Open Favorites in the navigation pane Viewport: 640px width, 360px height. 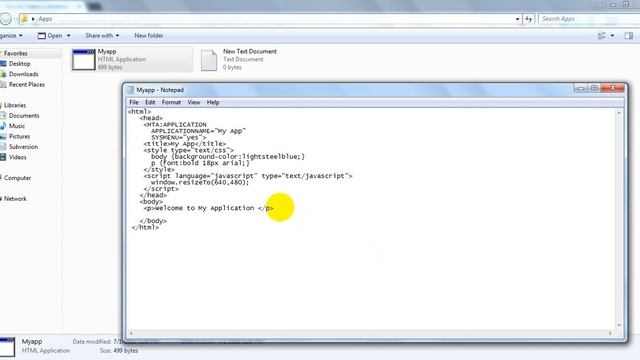point(16,53)
